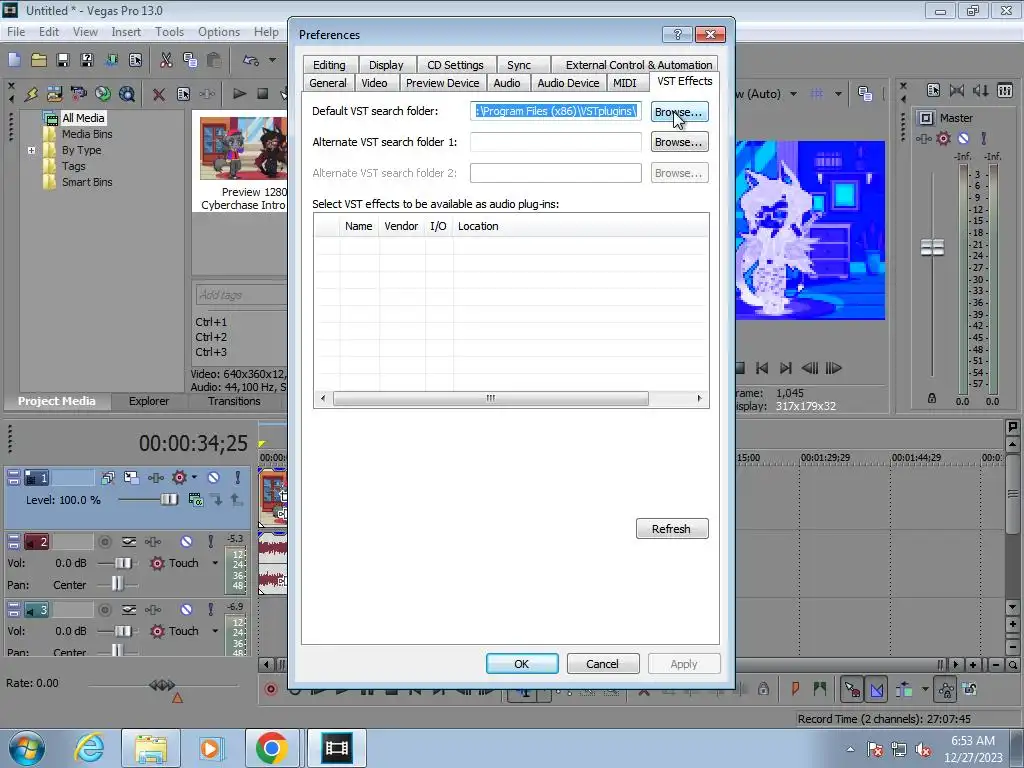
Task: Solo video track 1
Action: coord(238,478)
